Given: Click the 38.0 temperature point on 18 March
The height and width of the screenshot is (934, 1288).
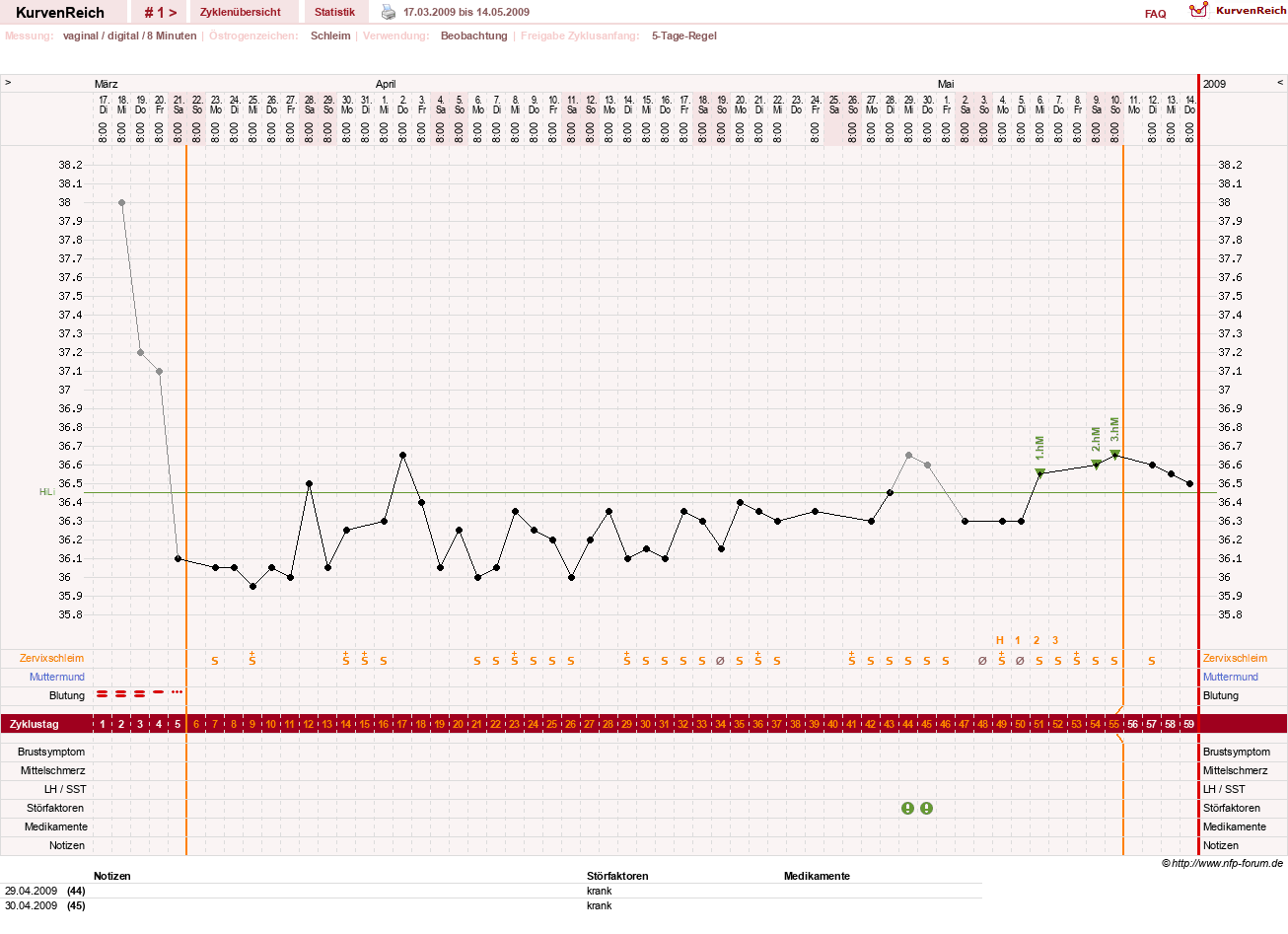Looking at the screenshot, I should pos(121,202).
